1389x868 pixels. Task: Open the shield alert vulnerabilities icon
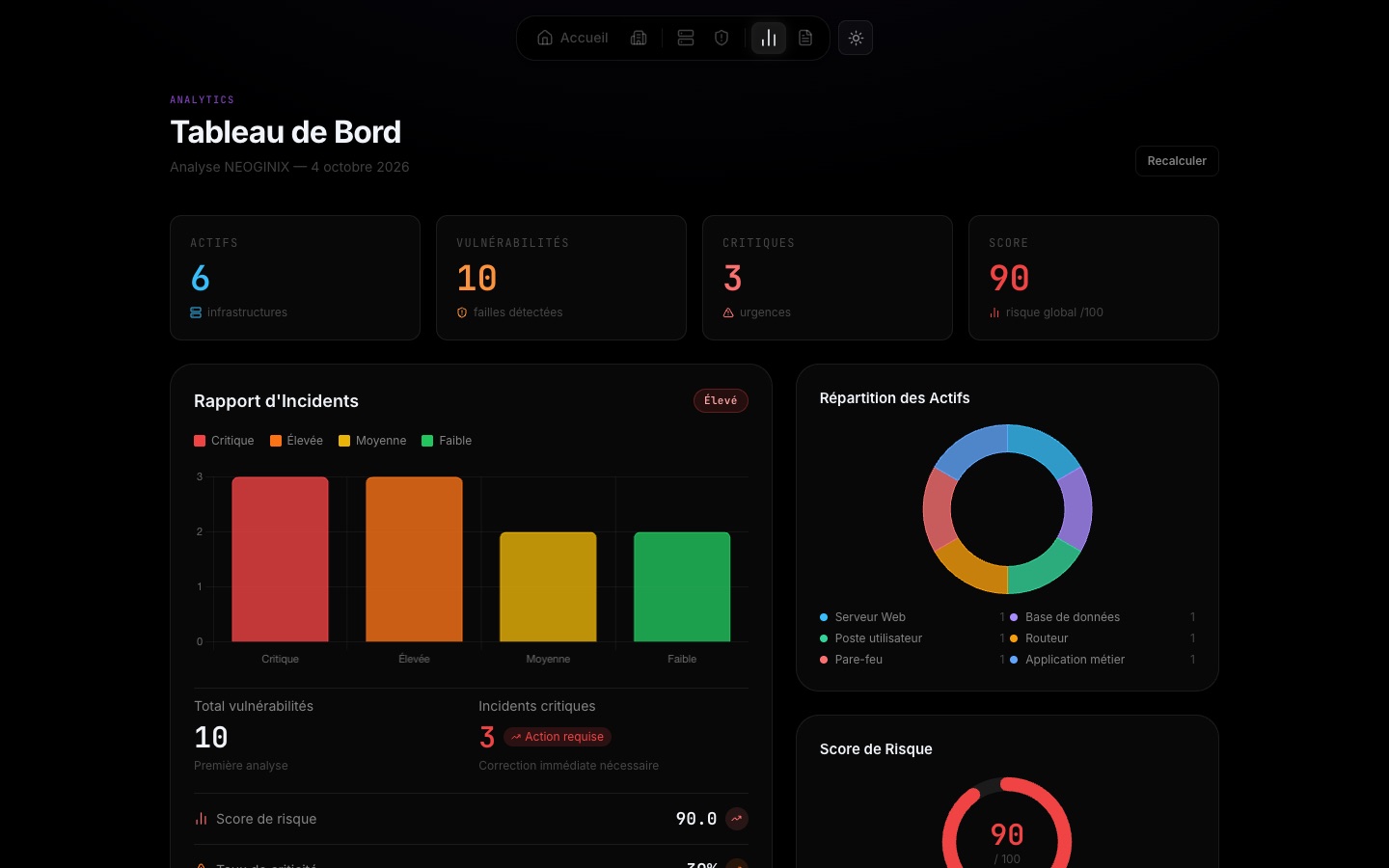click(722, 38)
